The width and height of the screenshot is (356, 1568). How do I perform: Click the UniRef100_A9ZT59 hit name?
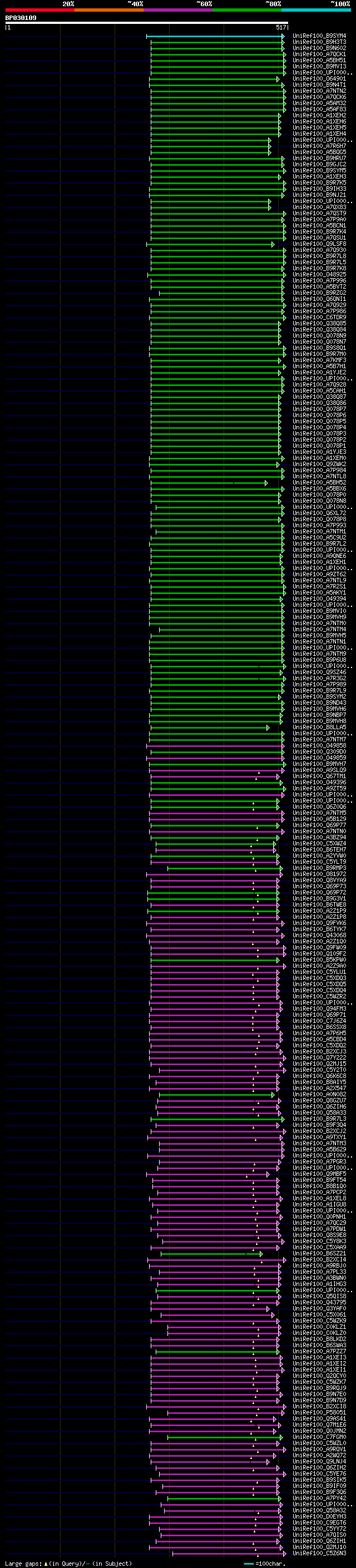click(319, 789)
